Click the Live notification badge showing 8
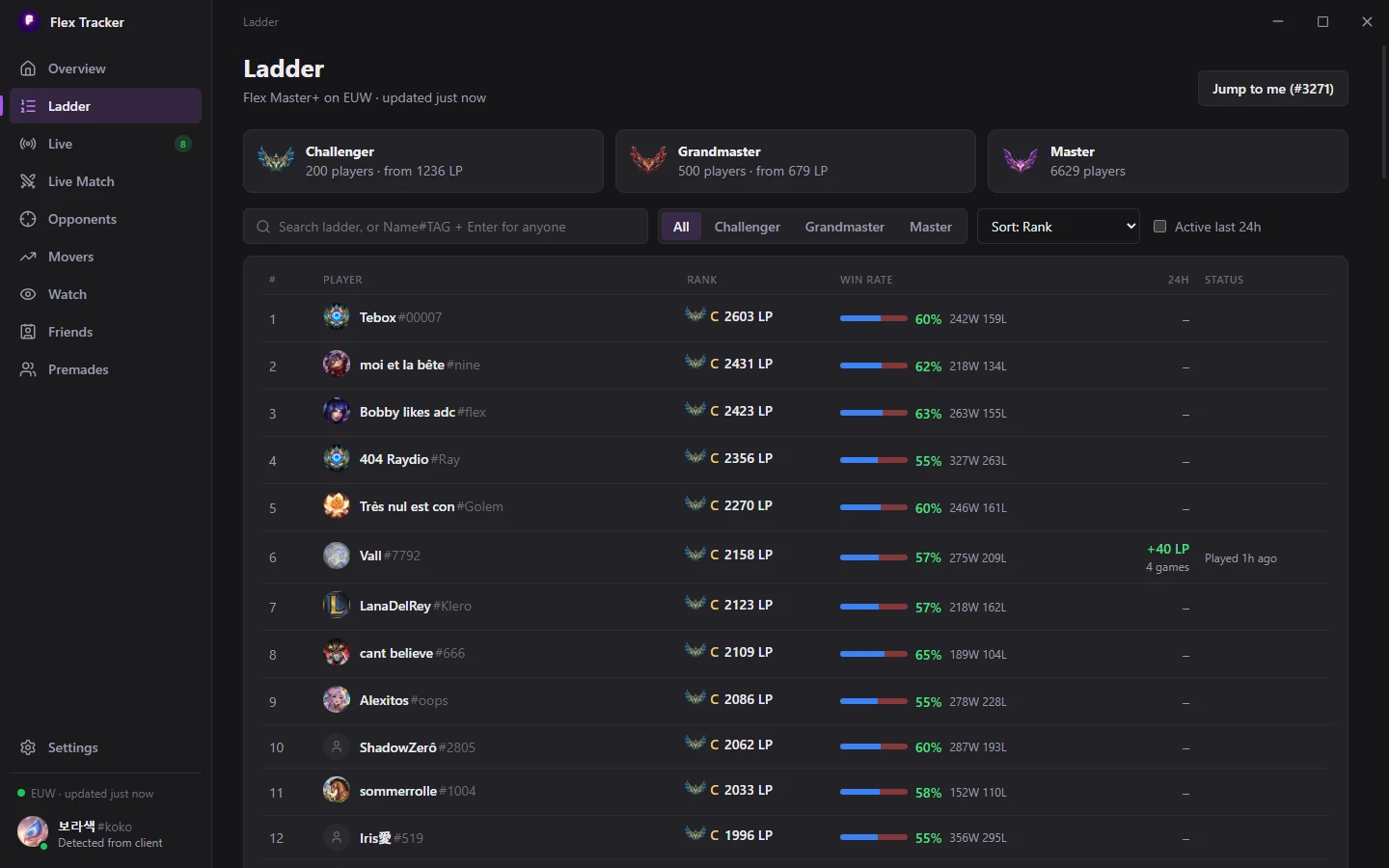Screen dimensions: 1389x868 click(183, 144)
